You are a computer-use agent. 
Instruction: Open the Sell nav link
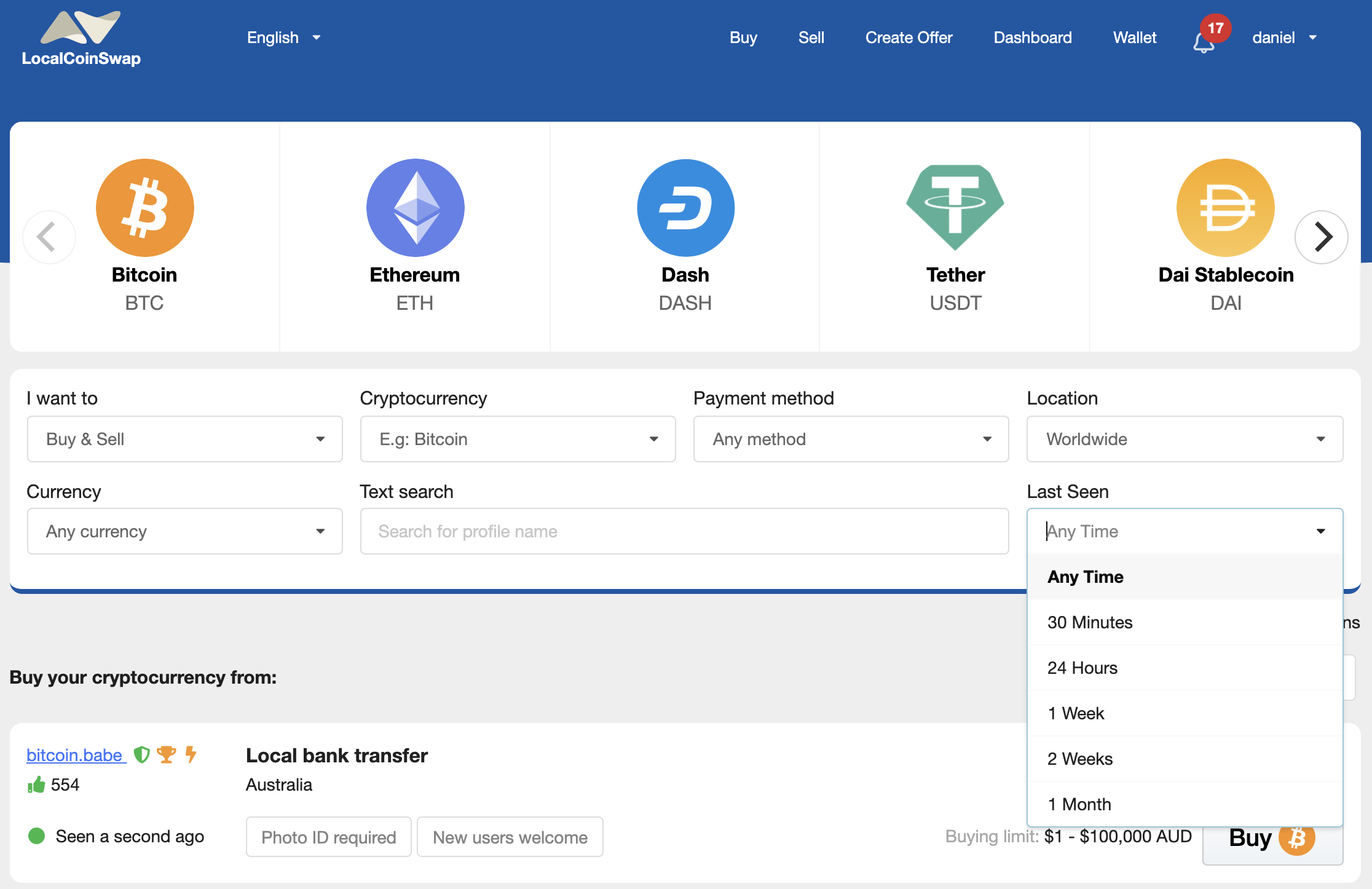coord(811,38)
